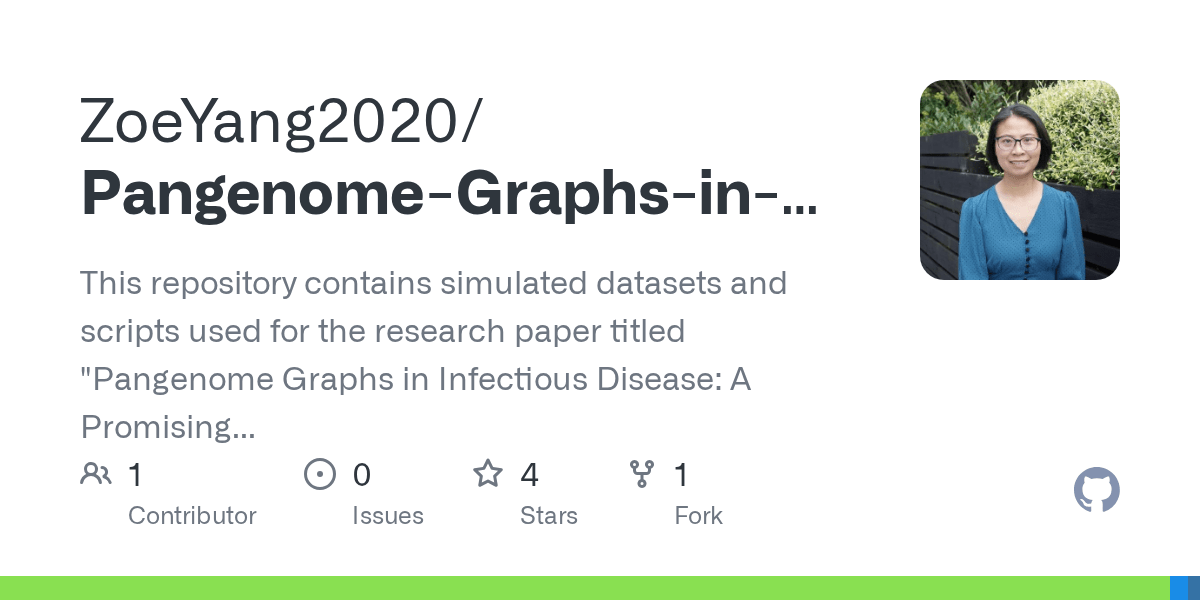Image resolution: width=1200 pixels, height=600 pixels.
Task: Open the ZoeYang2020 owner name
Action: (x=281, y=123)
